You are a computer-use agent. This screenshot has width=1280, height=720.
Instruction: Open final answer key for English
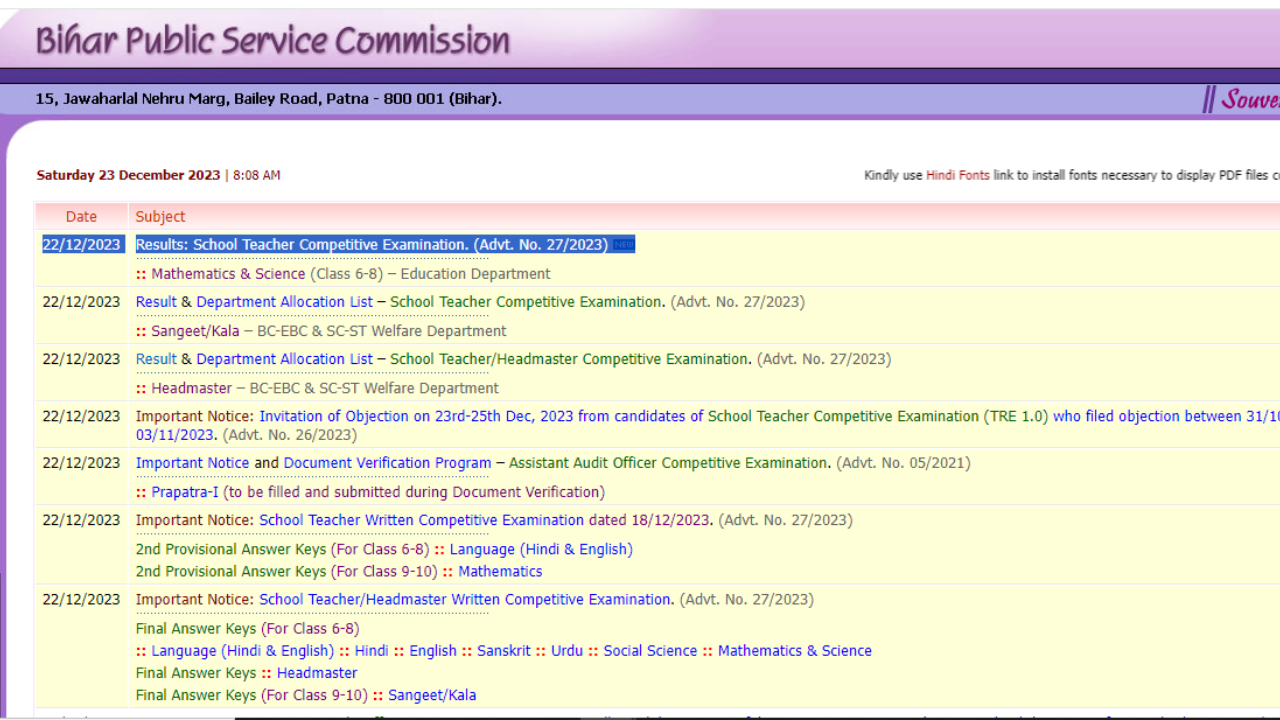pos(433,650)
